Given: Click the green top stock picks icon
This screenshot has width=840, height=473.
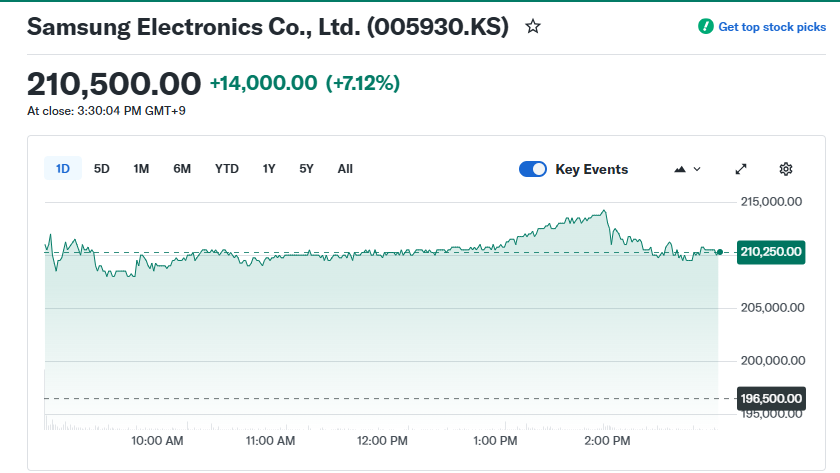Looking at the screenshot, I should 706,27.
